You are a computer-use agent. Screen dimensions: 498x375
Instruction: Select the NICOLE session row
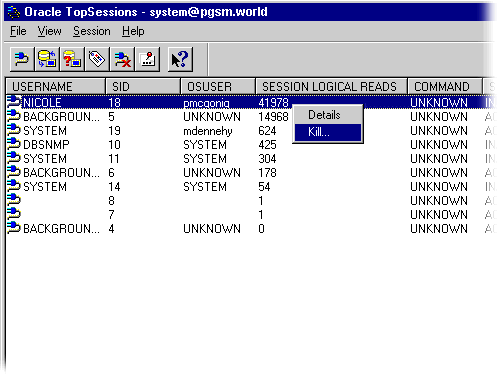[x=251, y=102]
